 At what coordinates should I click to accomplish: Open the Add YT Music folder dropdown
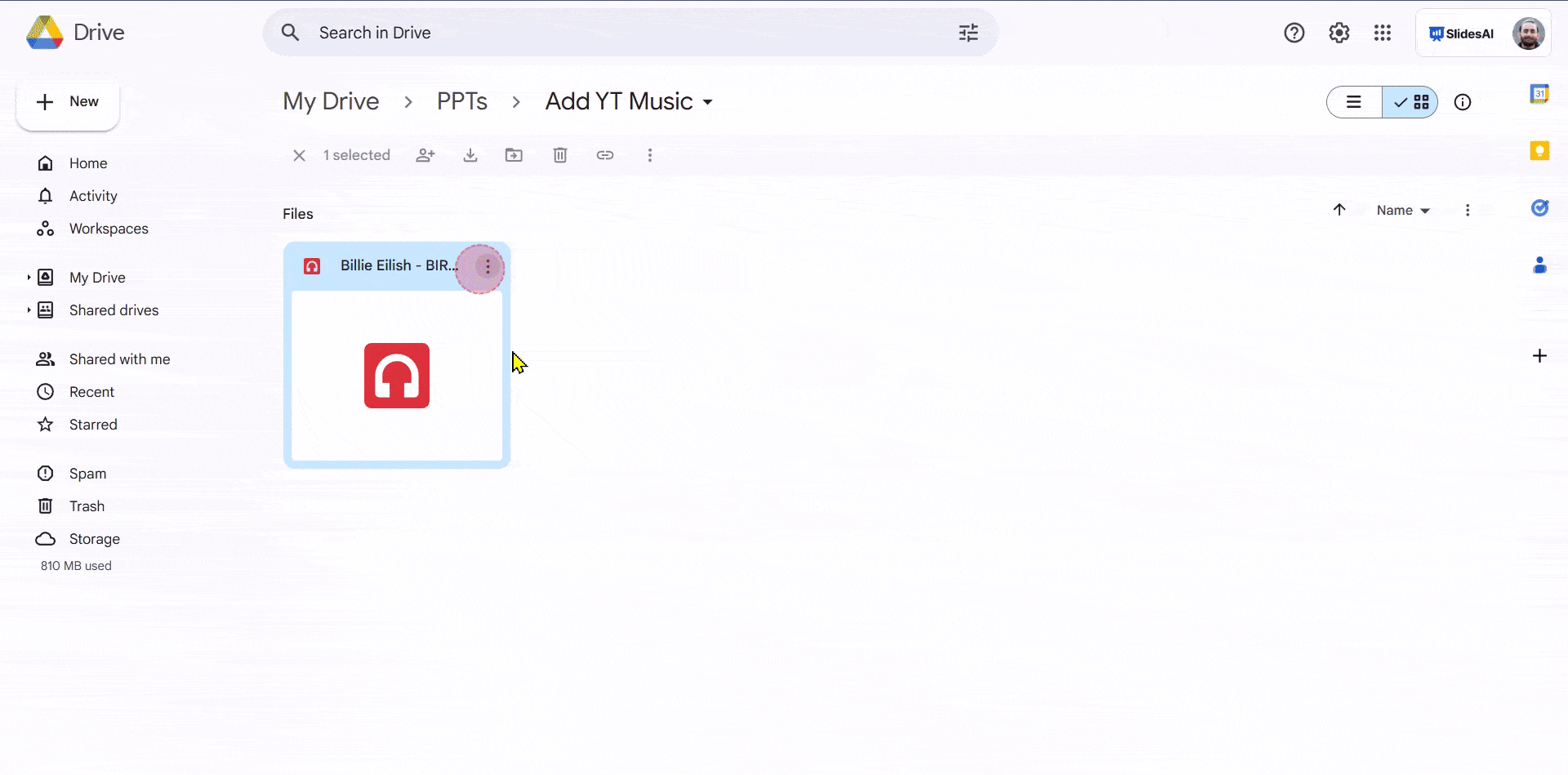coord(707,101)
